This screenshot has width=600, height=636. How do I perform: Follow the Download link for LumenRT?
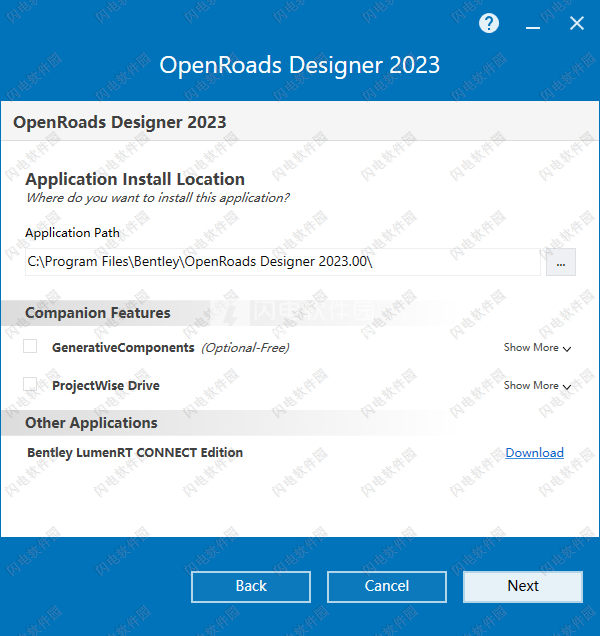click(x=534, y=453)
